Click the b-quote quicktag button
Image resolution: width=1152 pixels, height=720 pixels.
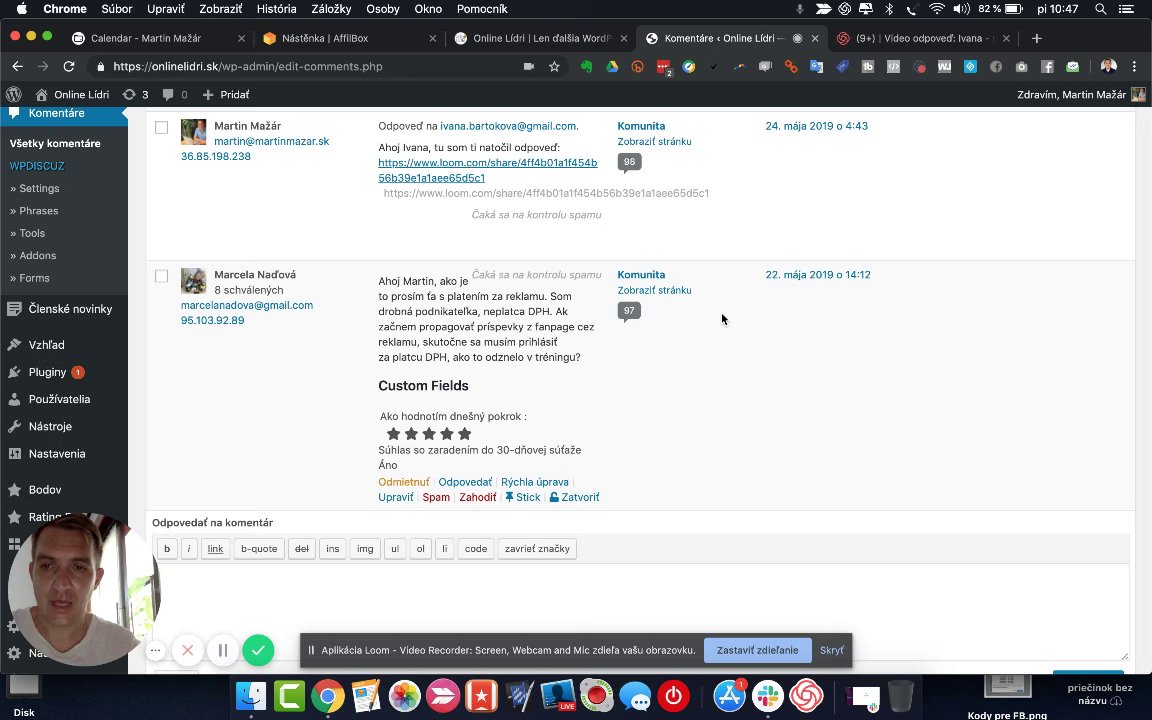[x=259, y=549]
